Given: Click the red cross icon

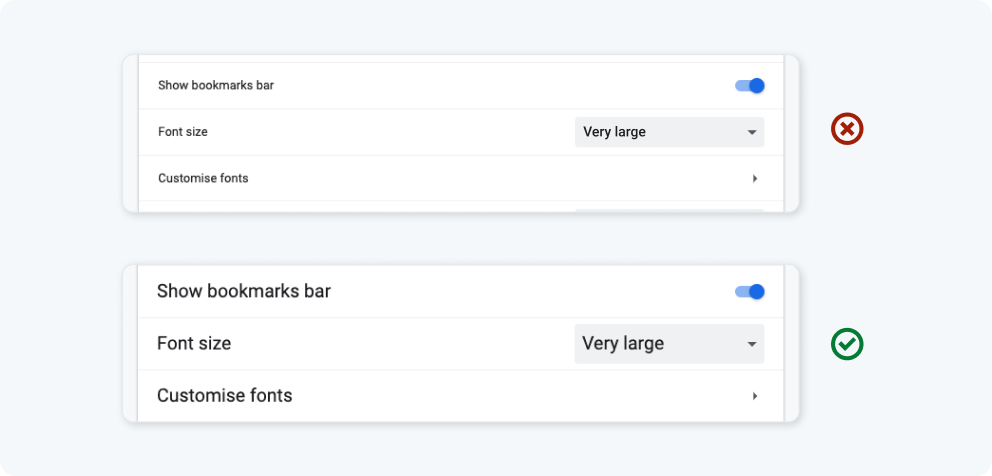Looking at the screenshot, I should pyautogui.click(x=847, y=130).
